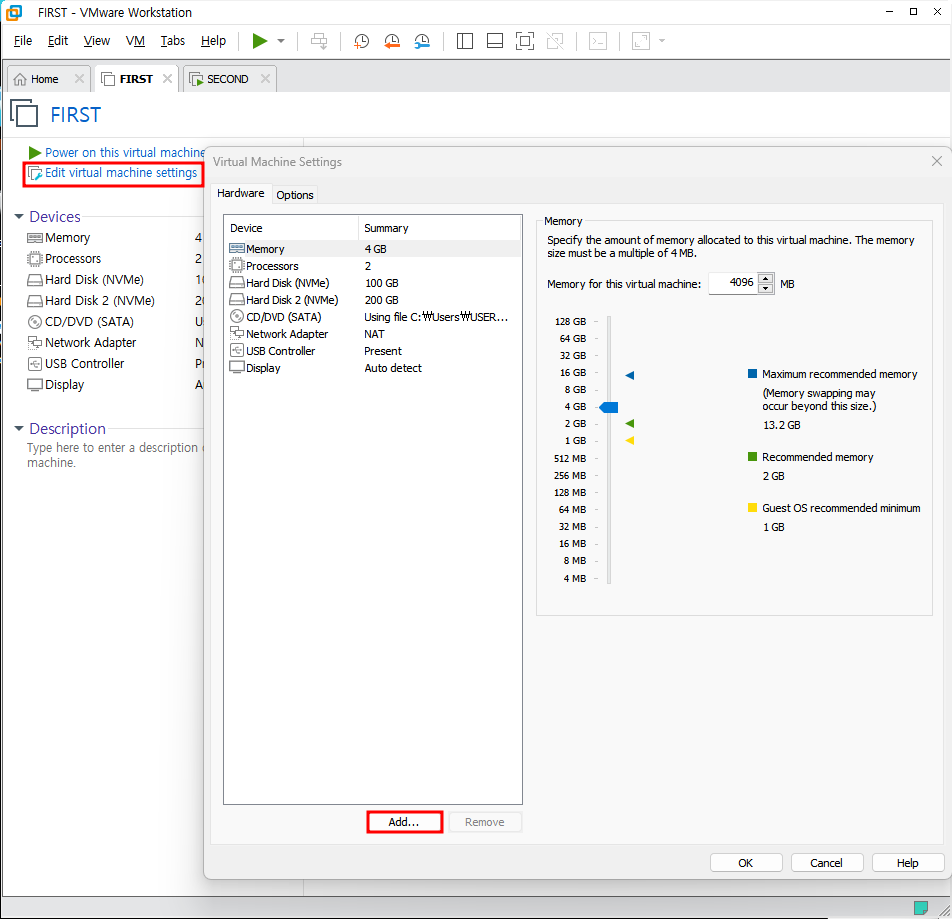Open the File menu
The width and height of the screenshot is (952, 919).
pyautogui.click(x=22, y=41)
